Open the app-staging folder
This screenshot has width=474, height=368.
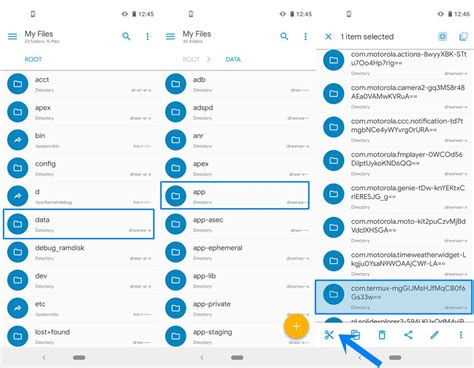(x=237, y=336)
